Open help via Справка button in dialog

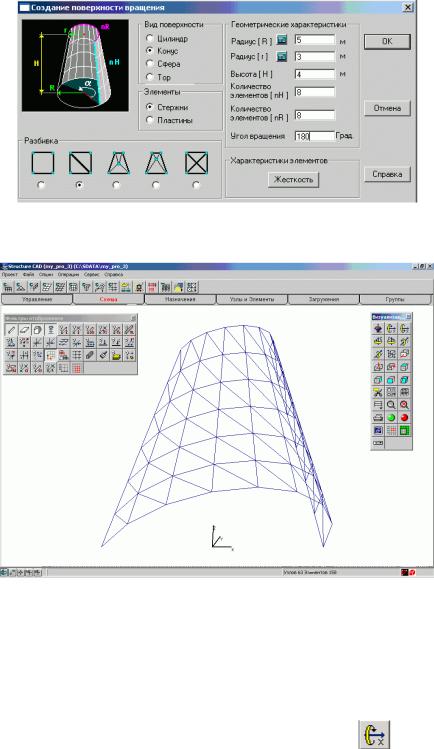[x=387, y=174]
